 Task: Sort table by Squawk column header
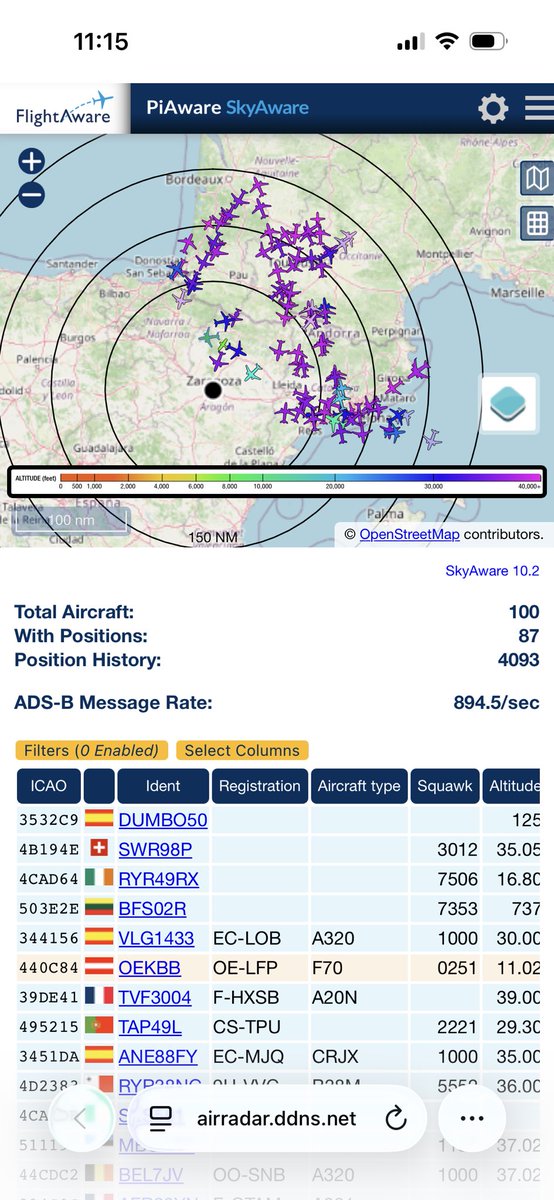point(445,786)
